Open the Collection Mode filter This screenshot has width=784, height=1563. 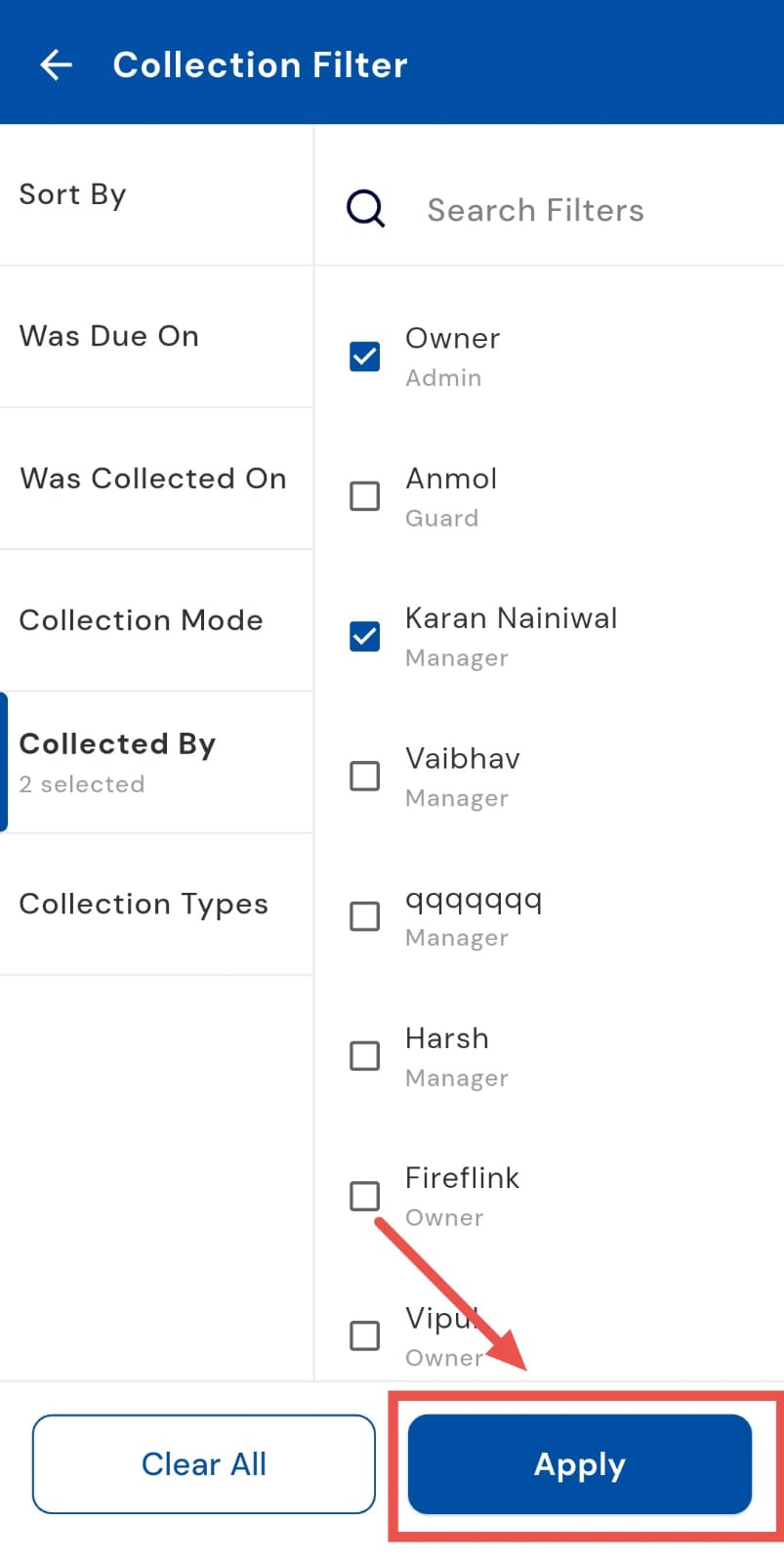(156, 620)
